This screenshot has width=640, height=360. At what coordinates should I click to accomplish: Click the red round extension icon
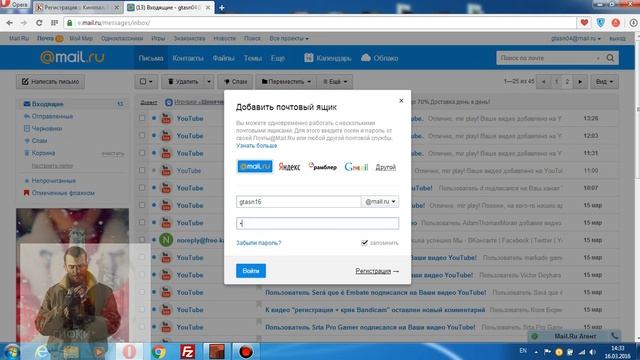(616, 23)
